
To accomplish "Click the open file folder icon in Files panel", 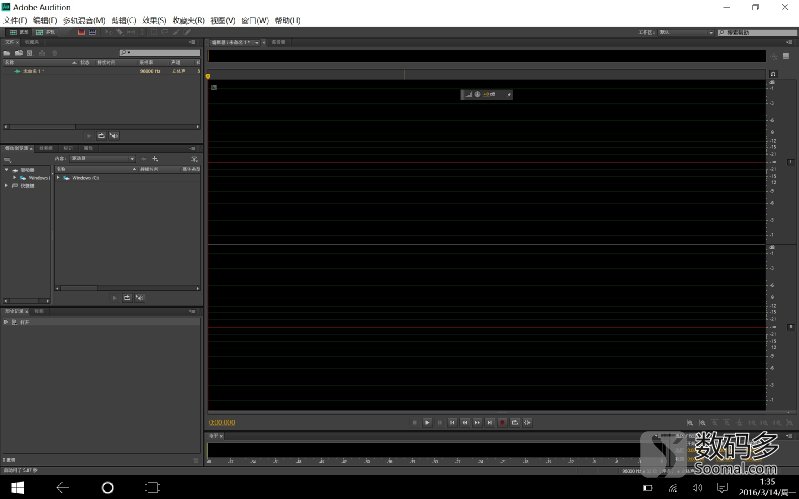I will pyautogui.click(x=7, y=52).
